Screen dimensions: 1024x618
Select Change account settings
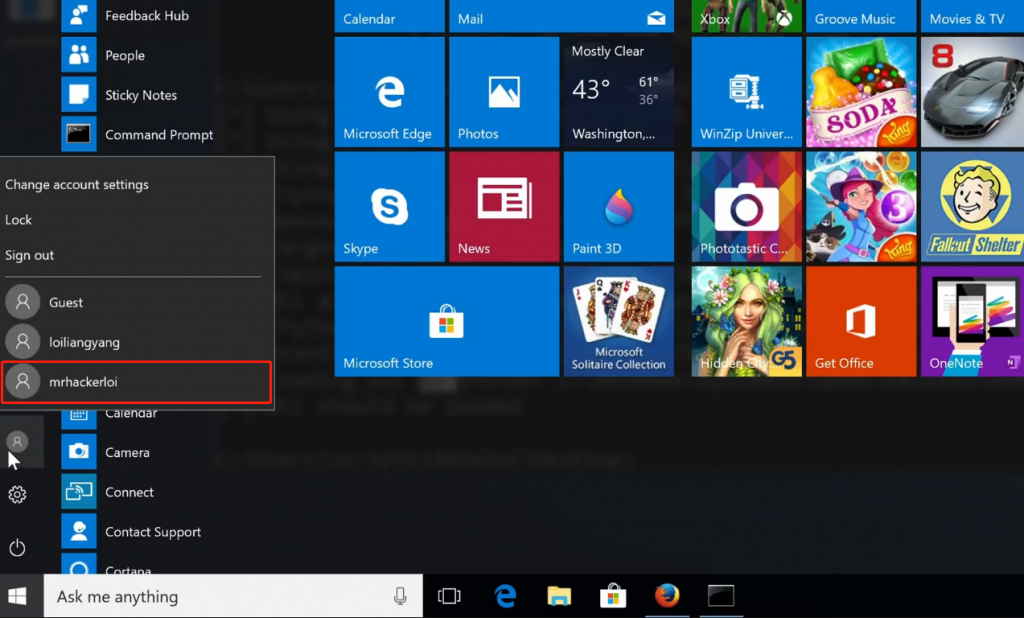pyautogui.click(x=77, y=185)
